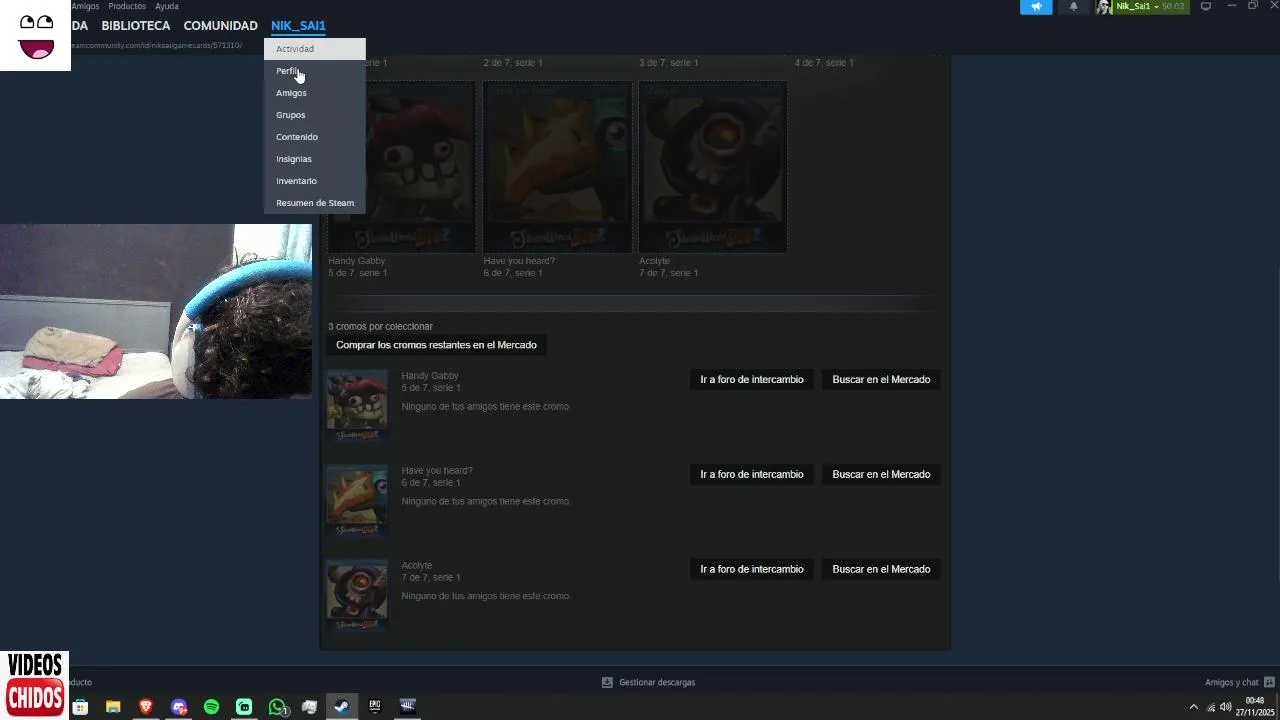The height and width of the screenshot is (720, 1280).
Task: Open Gestionar descargas link
Action: coord(657,682)
